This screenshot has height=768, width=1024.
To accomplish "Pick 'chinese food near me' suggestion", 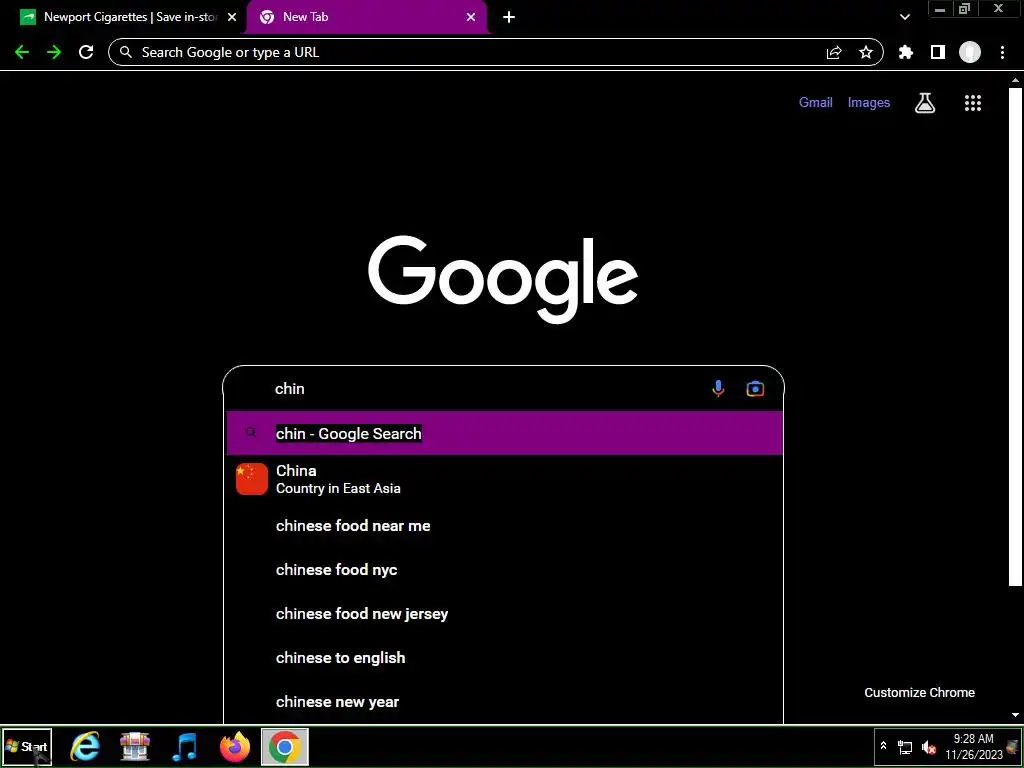I will click(504, 526).
